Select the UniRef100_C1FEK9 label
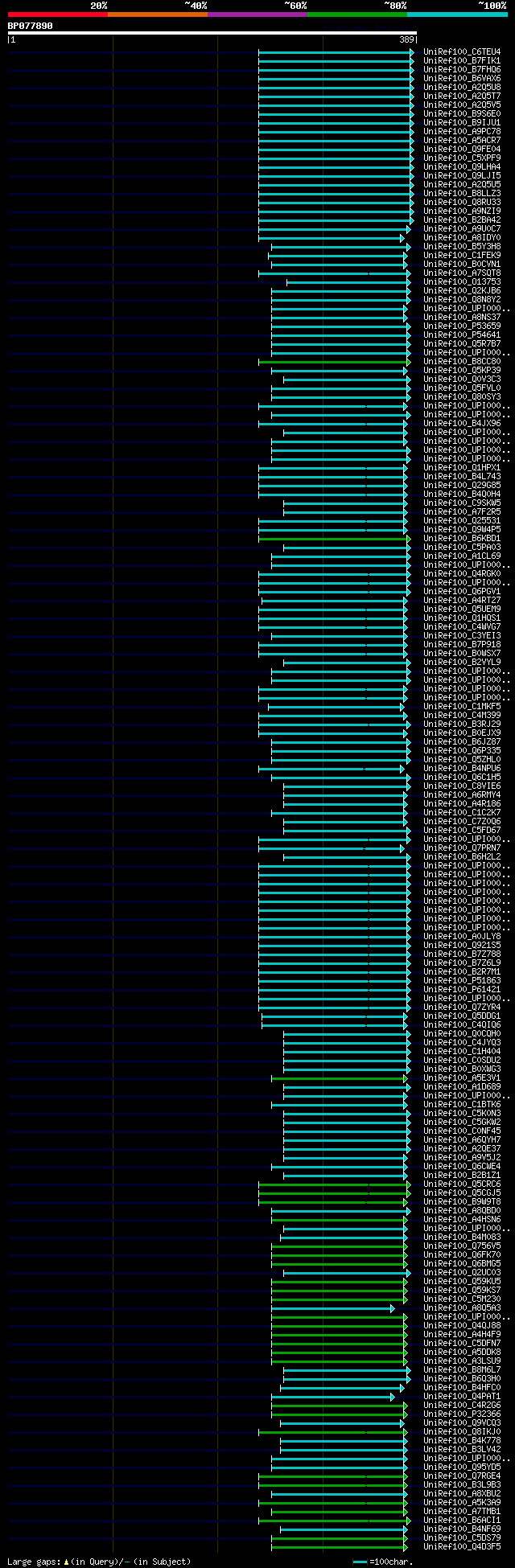The image size is (515, 1568). tap(462, 256)
